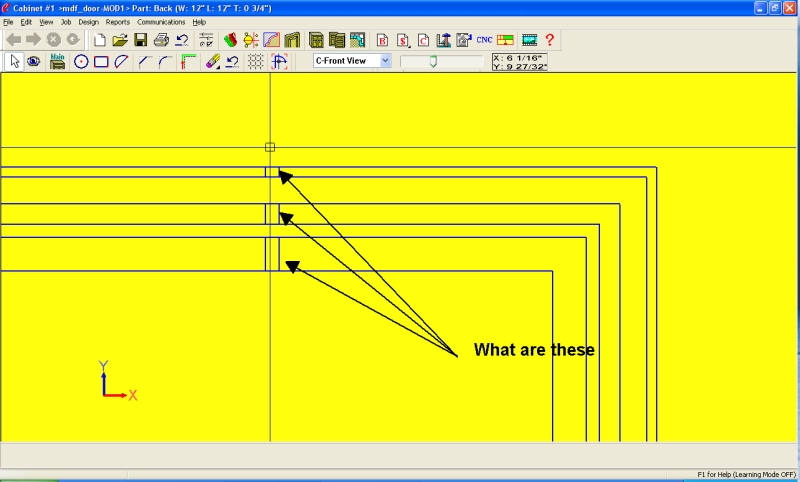
Task: Save using the floppy disk icon
Action: click(x=141, y=40)
